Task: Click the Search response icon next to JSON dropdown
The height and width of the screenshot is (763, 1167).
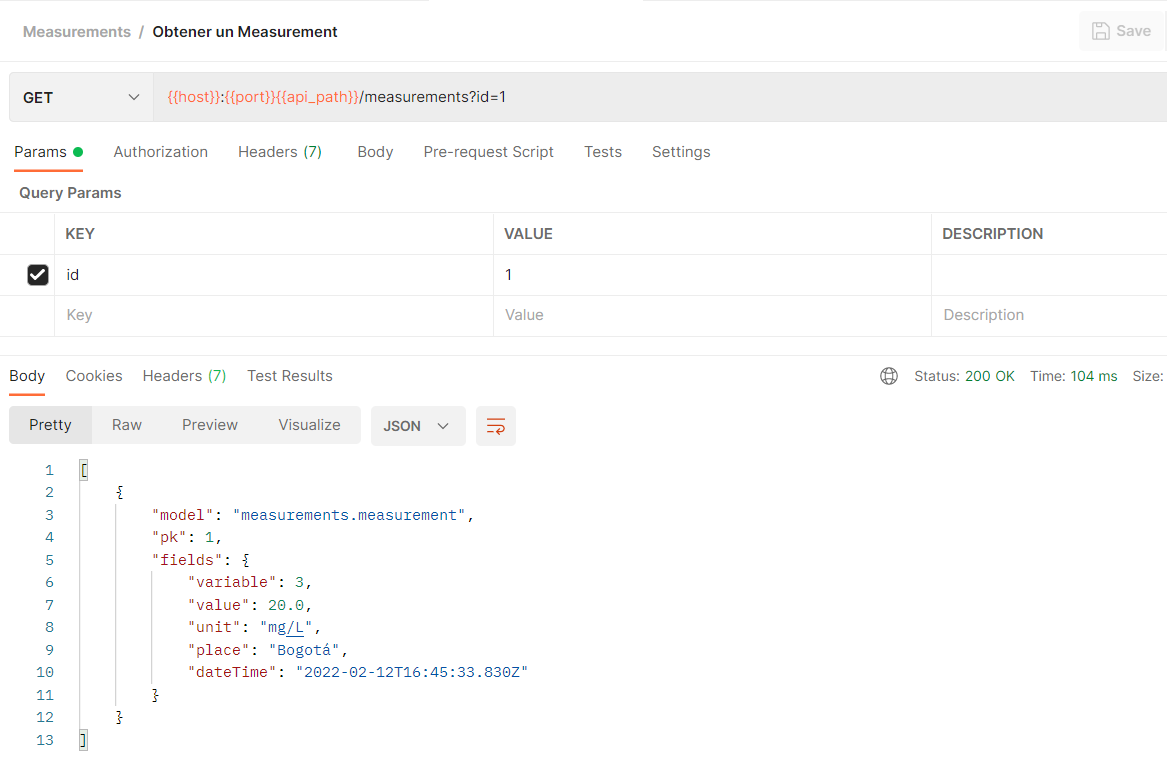Action: [495, 424]
